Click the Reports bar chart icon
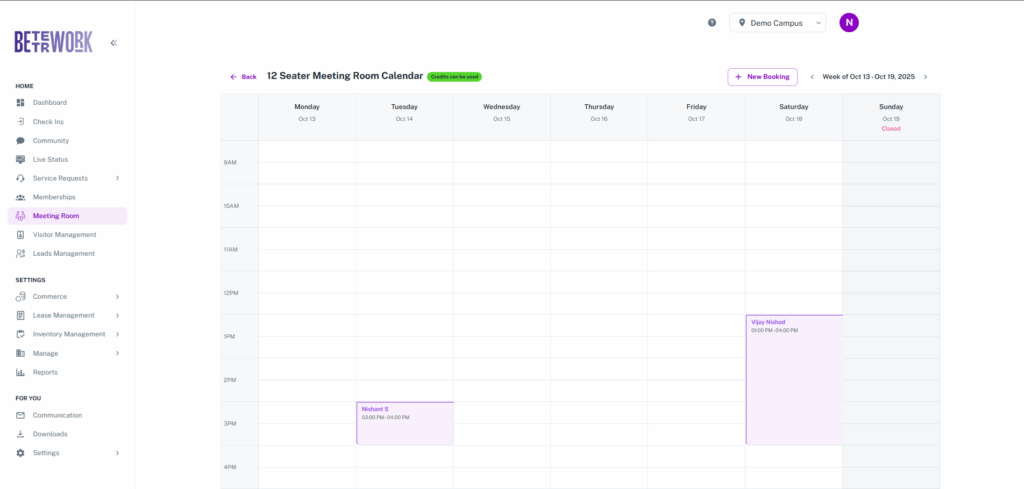 click(21, 372)
